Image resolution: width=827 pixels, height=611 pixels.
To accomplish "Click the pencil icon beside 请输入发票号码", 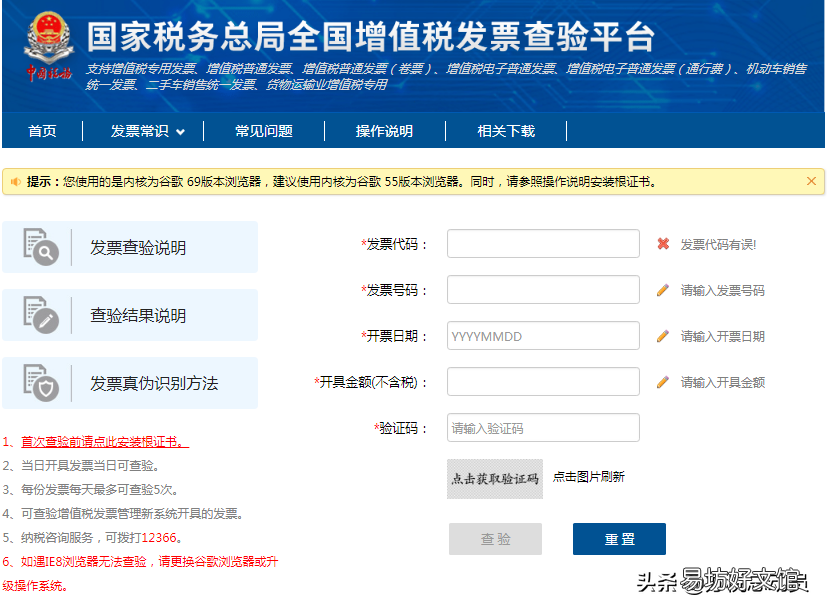I will 663,290.
